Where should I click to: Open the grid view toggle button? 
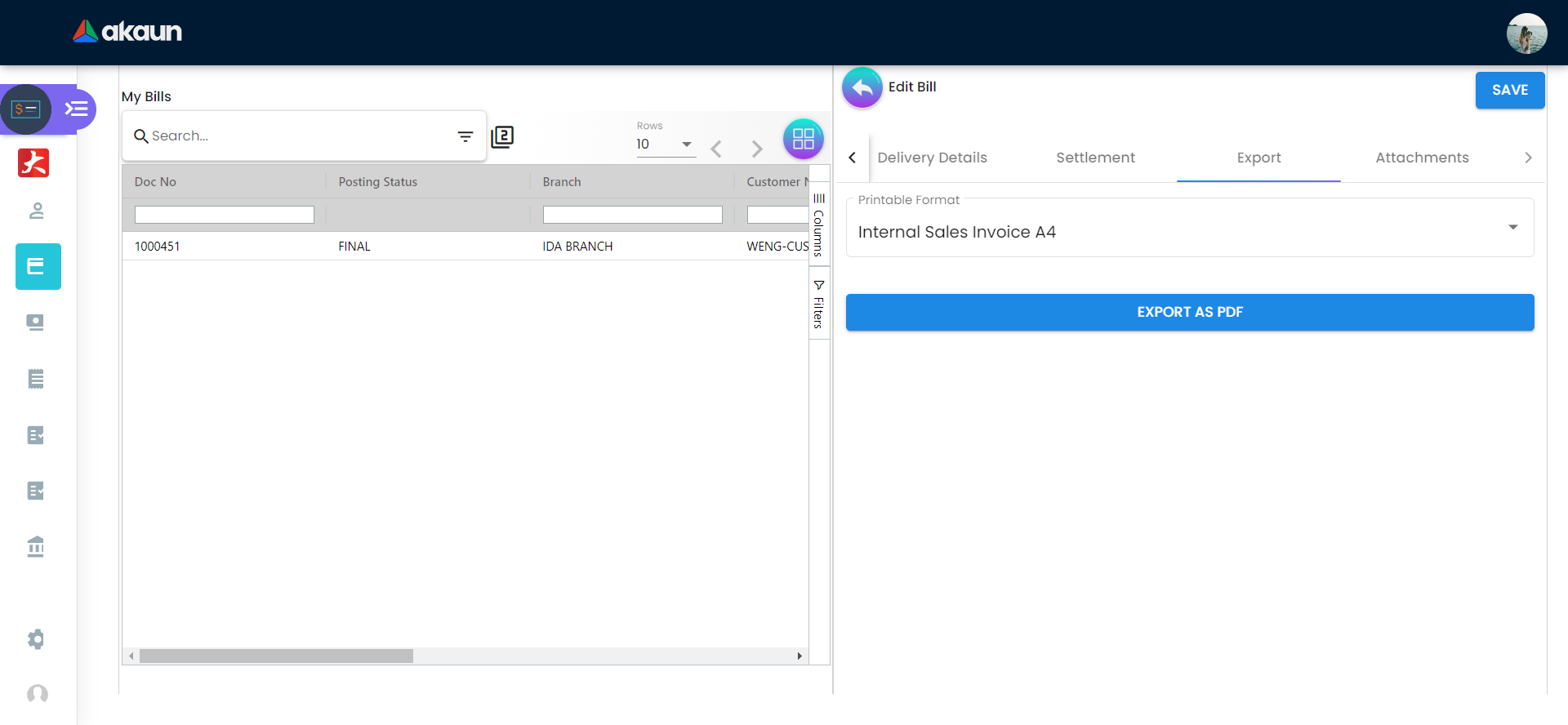point(803,139)
